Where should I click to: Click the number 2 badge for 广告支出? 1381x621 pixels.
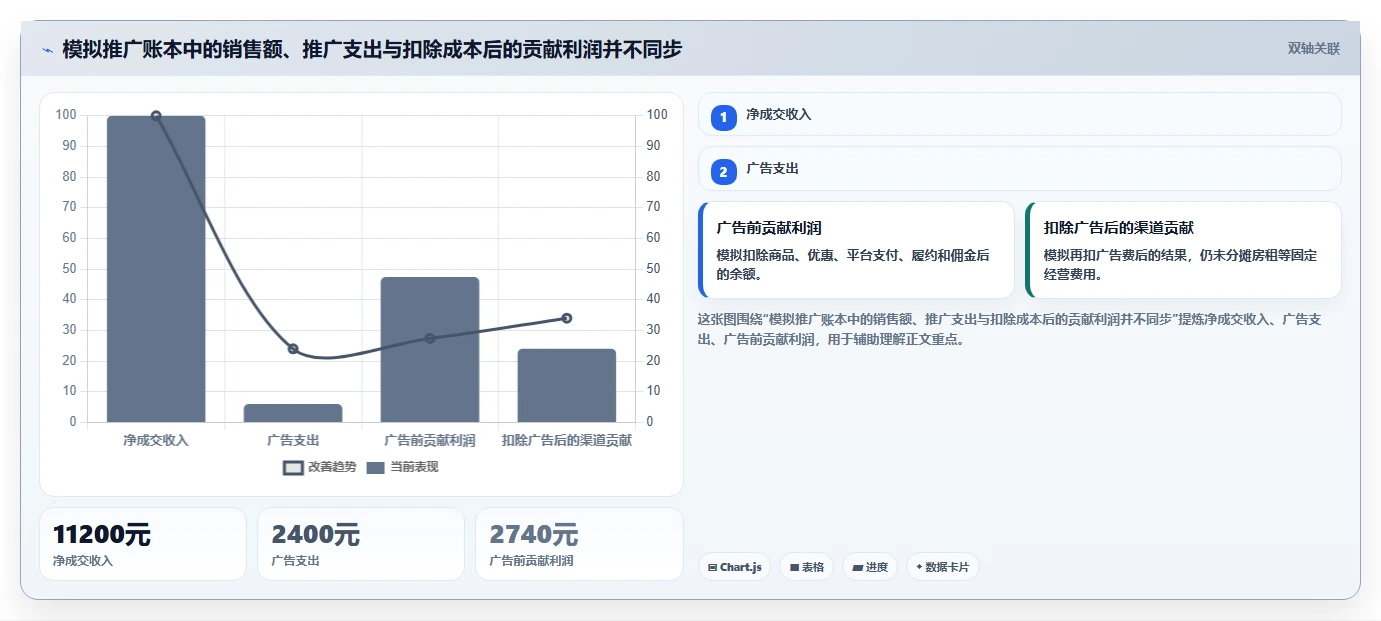coord(724,170)
